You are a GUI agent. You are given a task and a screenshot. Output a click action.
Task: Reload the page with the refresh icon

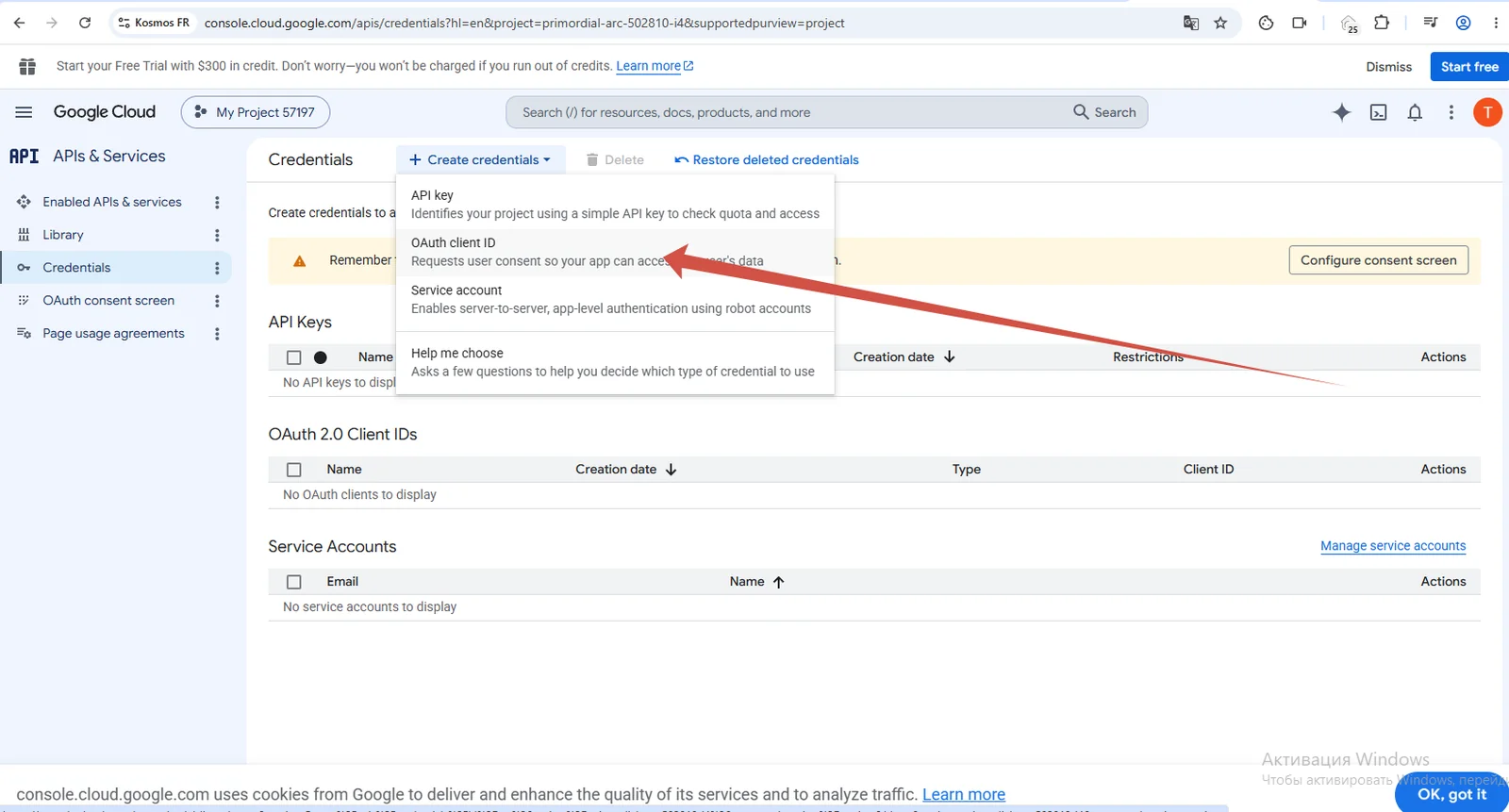point(85,23)
